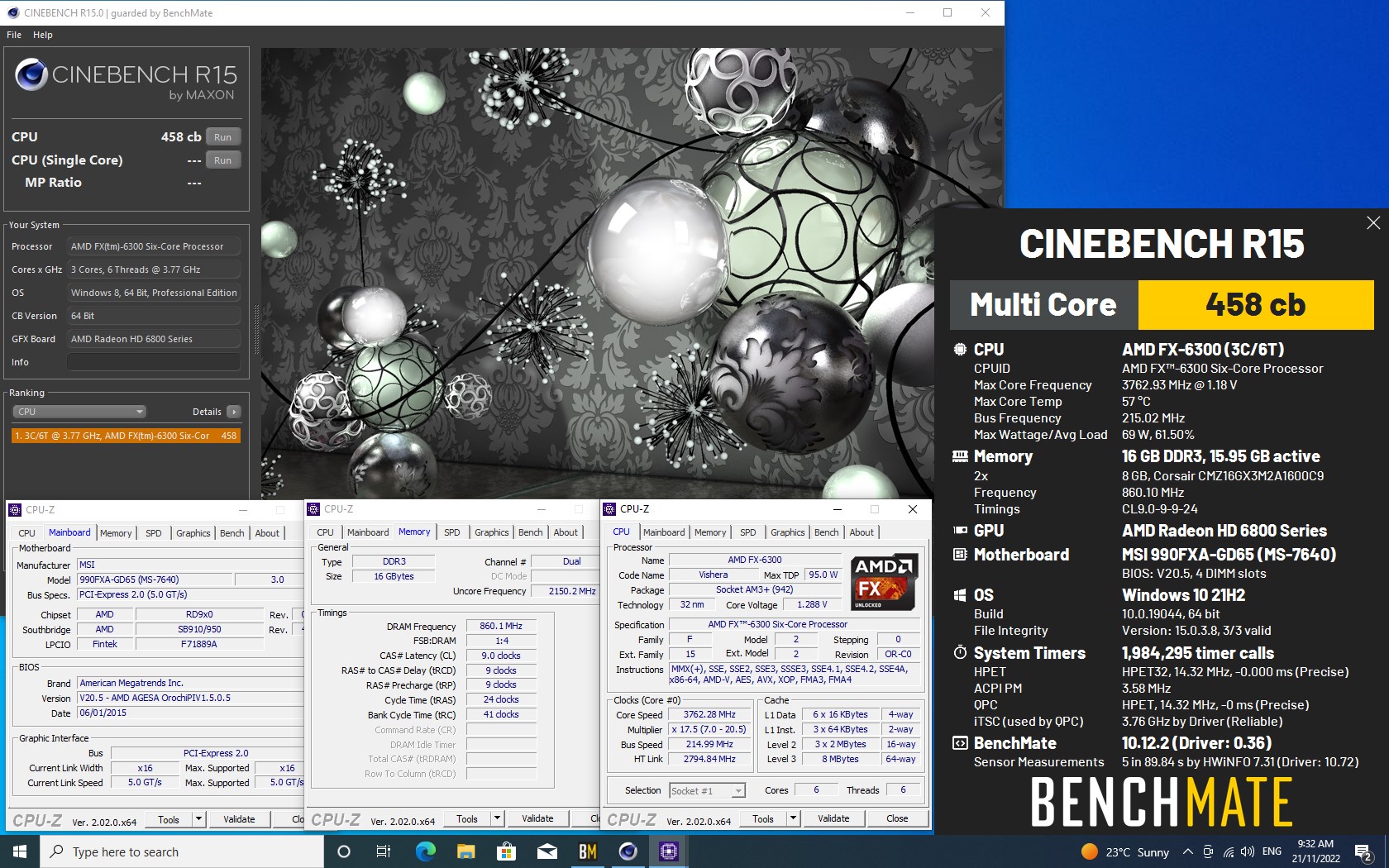The image size is (1389, 868).
Task: Open the Windows Start menu
Action: coord(20,851)
